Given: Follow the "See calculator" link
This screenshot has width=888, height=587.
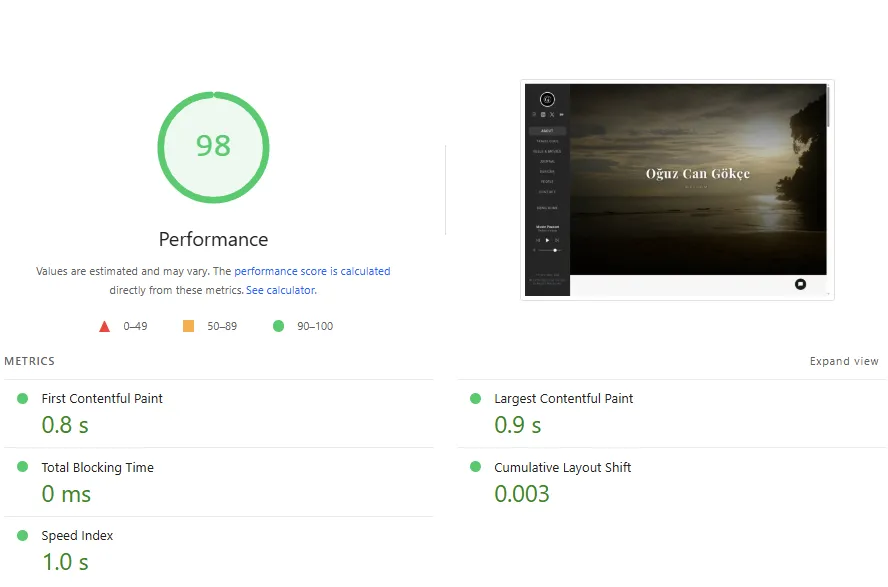Looking at the screenshot, I should coord(281,290).
